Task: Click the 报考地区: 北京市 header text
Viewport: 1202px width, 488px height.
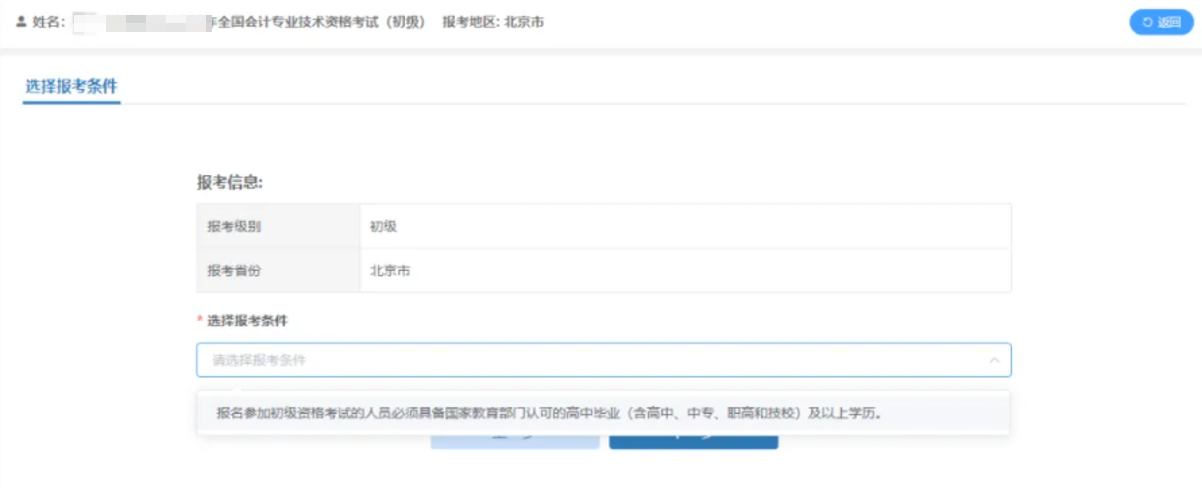Action: [493, 22]
